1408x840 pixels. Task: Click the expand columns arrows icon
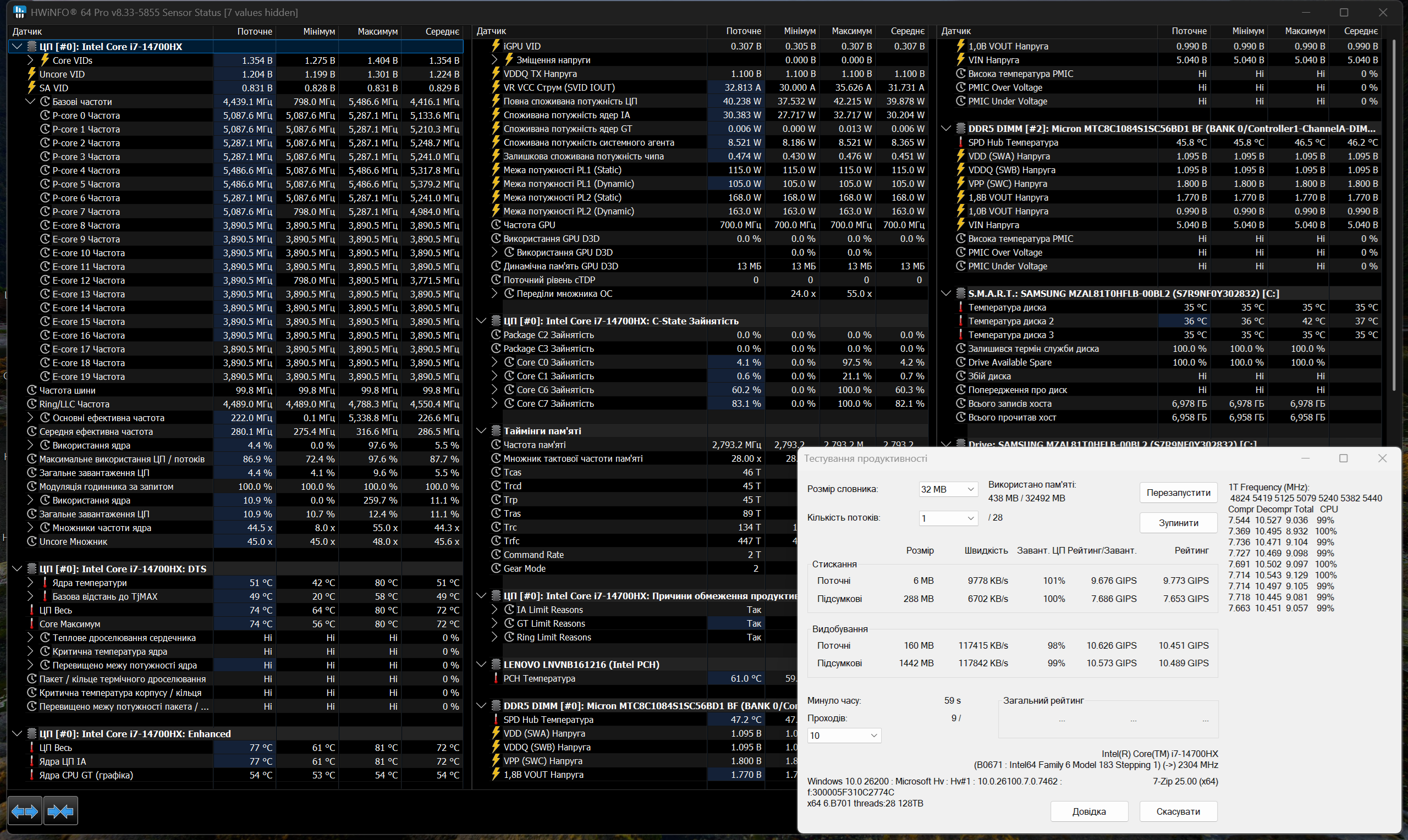point(24,812)
